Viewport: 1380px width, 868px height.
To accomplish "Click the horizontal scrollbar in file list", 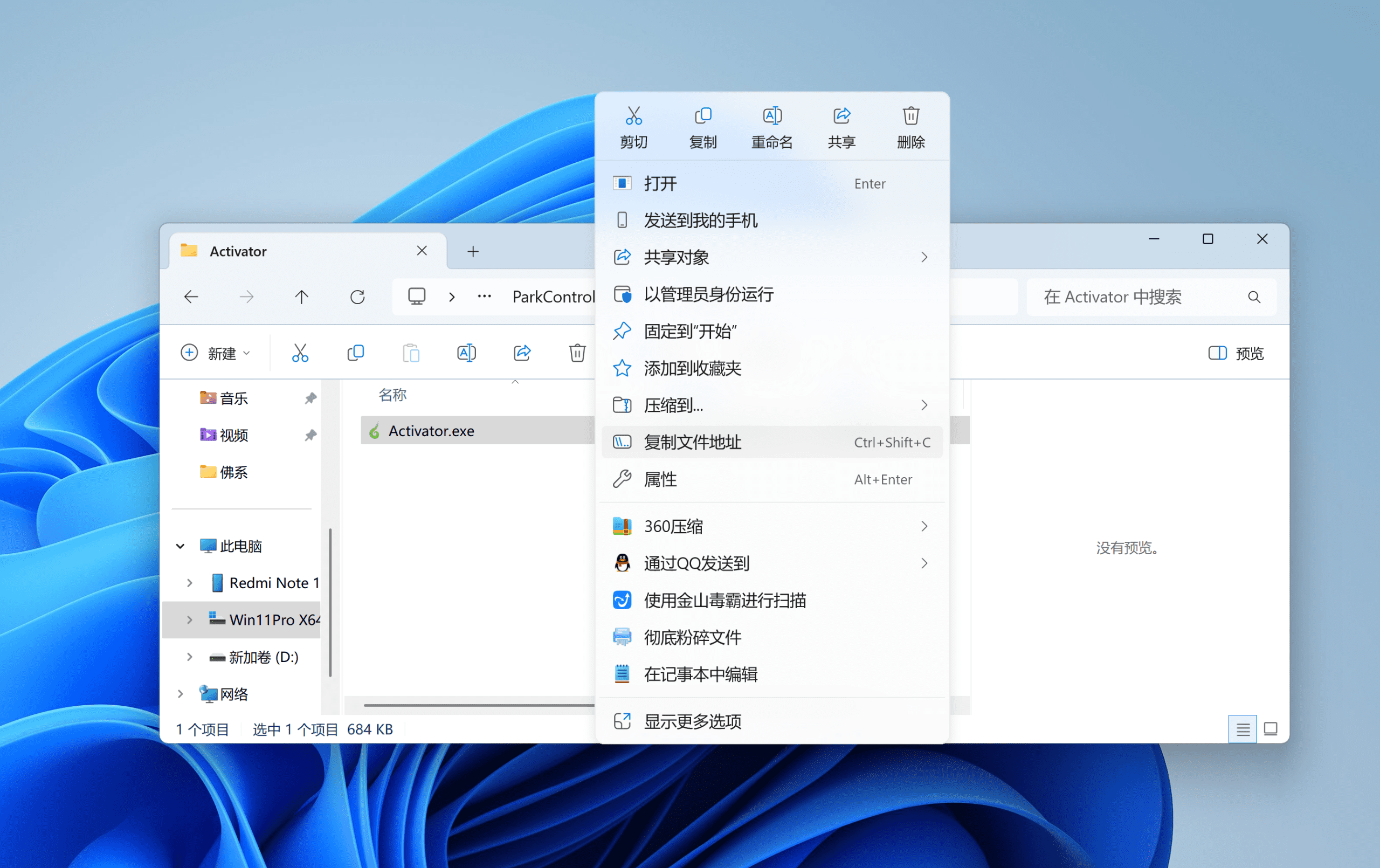I will pyautogui.click(x=478, y=705).
